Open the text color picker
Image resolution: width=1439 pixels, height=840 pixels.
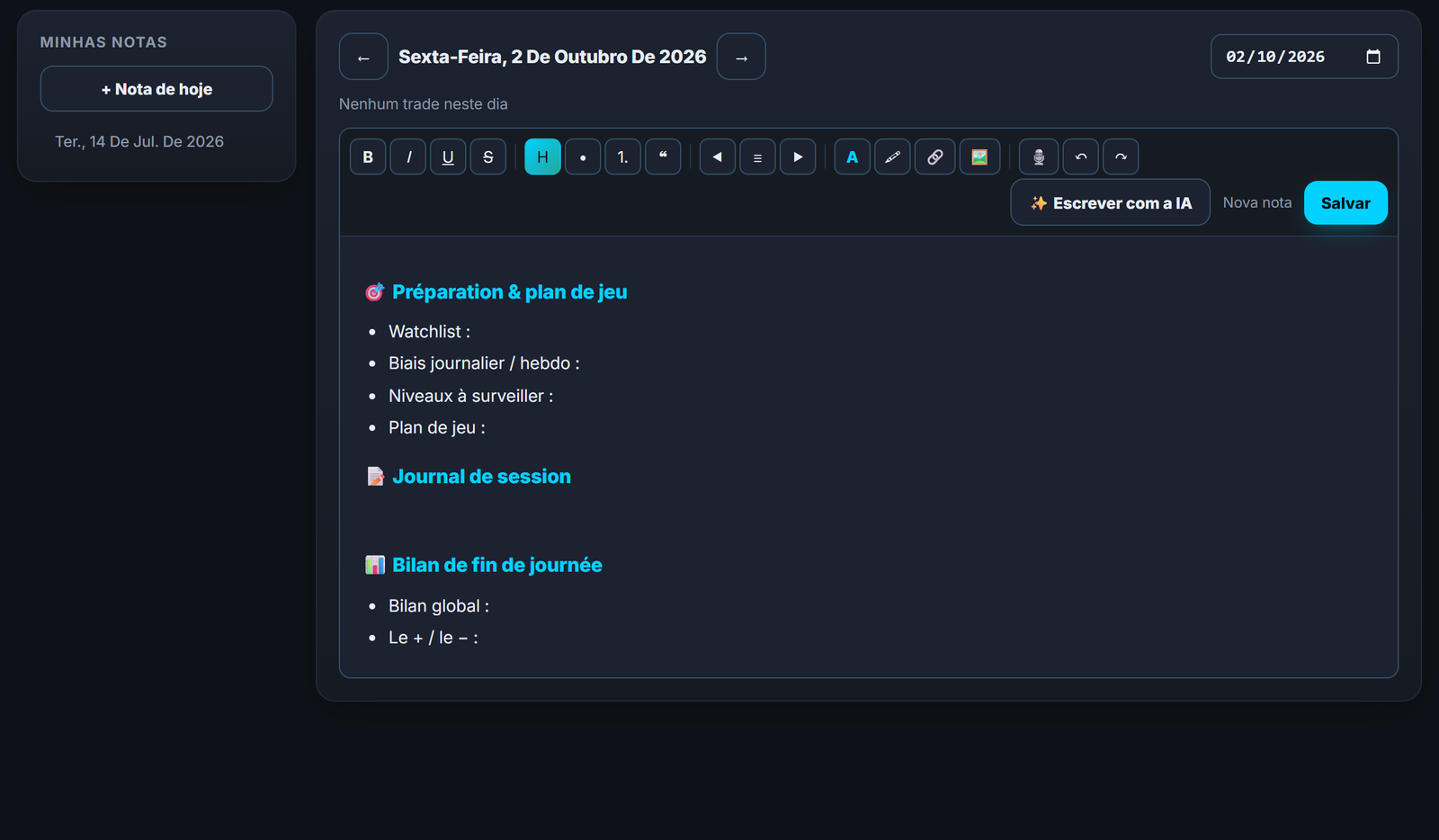click(853, 156)
